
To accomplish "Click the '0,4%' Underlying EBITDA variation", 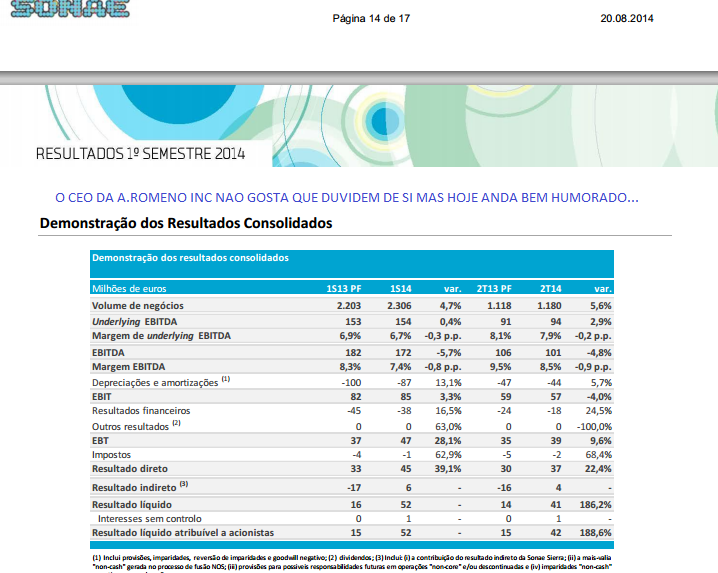I will point(450,322).
